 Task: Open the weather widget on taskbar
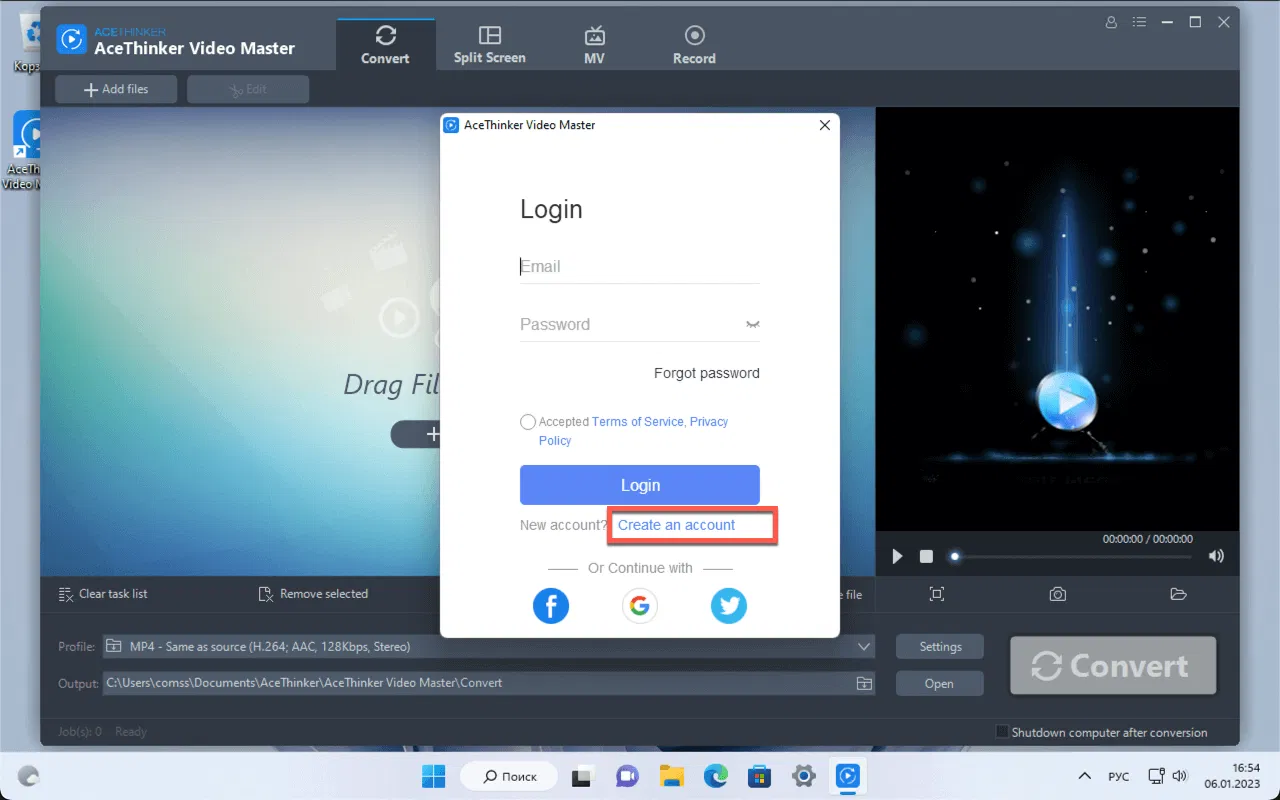pyautogui.click(x=28, y=776)
